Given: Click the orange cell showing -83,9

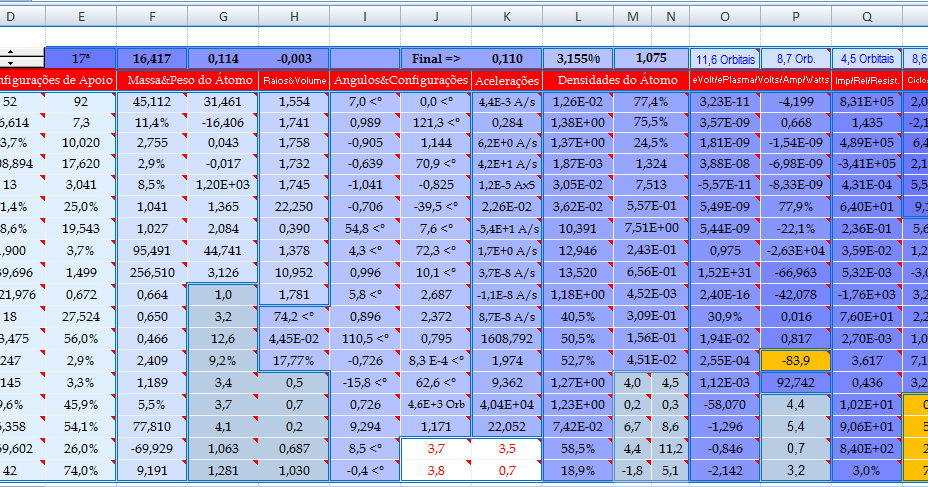Looking at the screenshot, I should click(x=796, y=359).
